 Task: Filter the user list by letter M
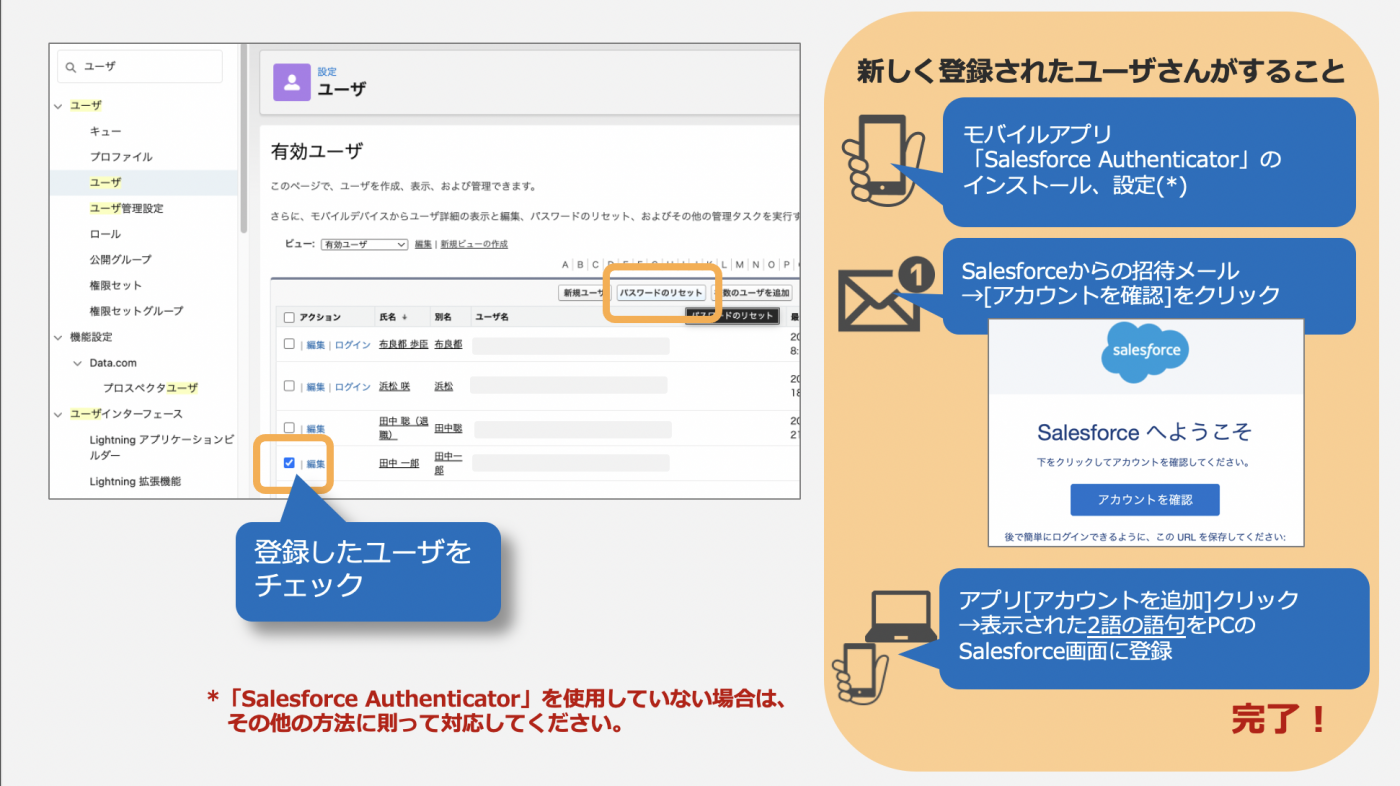pyautogui.click(x=740, y=265)
